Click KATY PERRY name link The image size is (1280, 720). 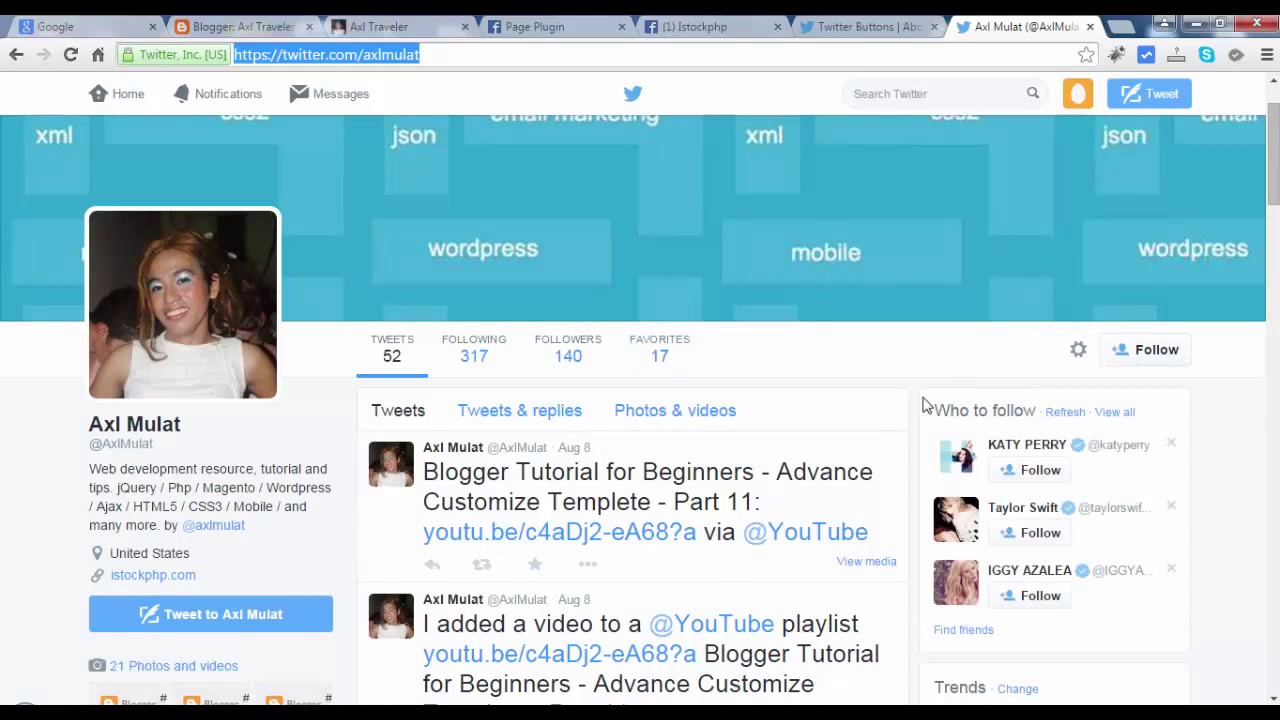click(x=1027, y=445)
